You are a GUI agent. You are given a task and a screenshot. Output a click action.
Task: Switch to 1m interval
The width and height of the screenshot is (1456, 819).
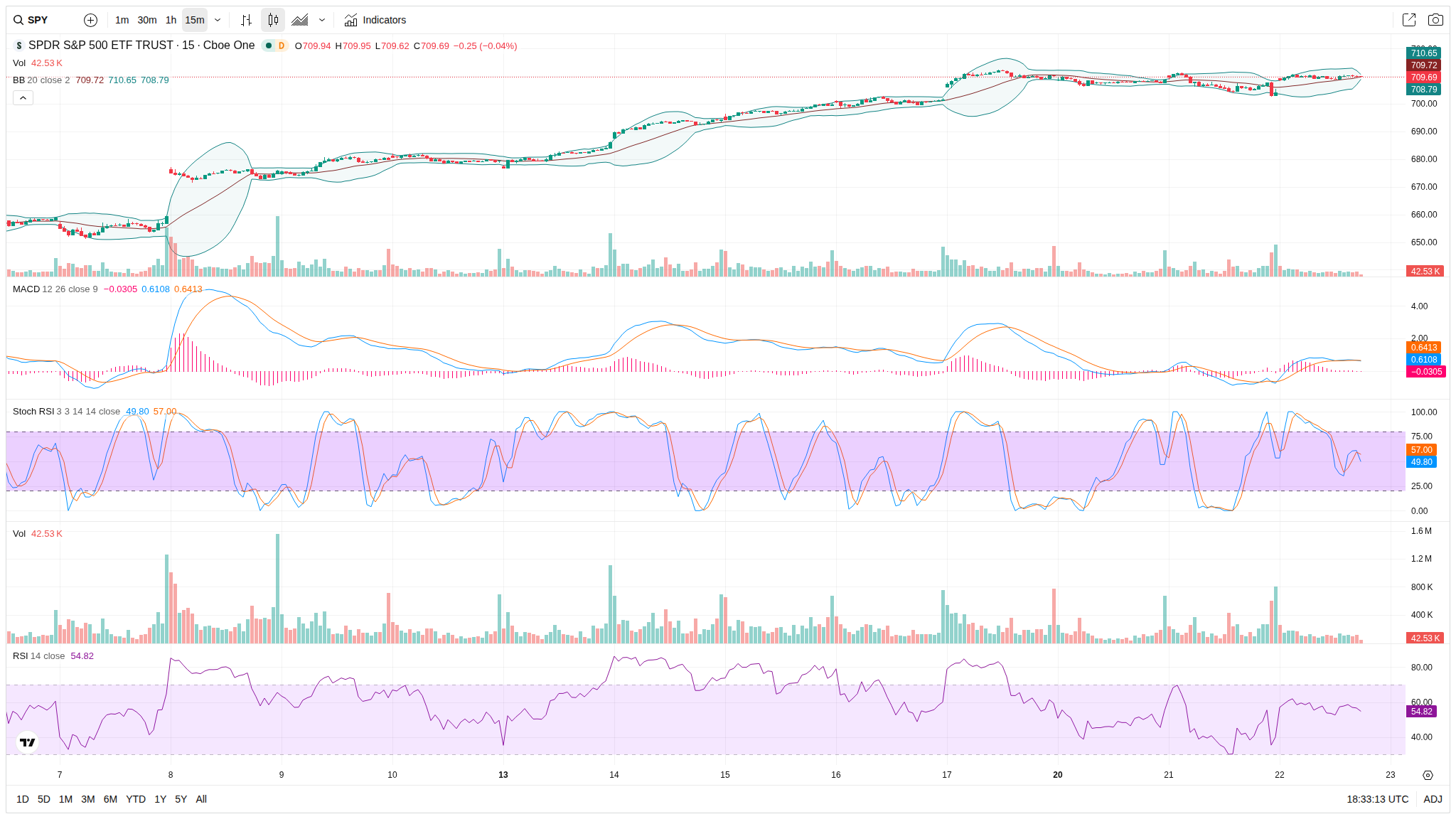122,20
